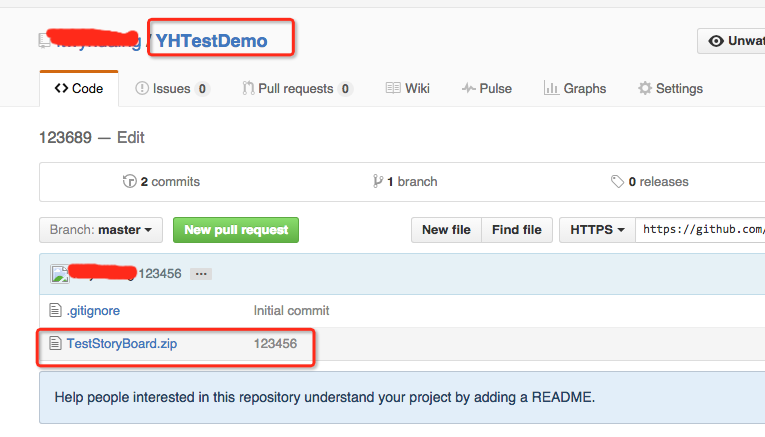
Task: Open the Initial commit message link
Action: point(291,311)
